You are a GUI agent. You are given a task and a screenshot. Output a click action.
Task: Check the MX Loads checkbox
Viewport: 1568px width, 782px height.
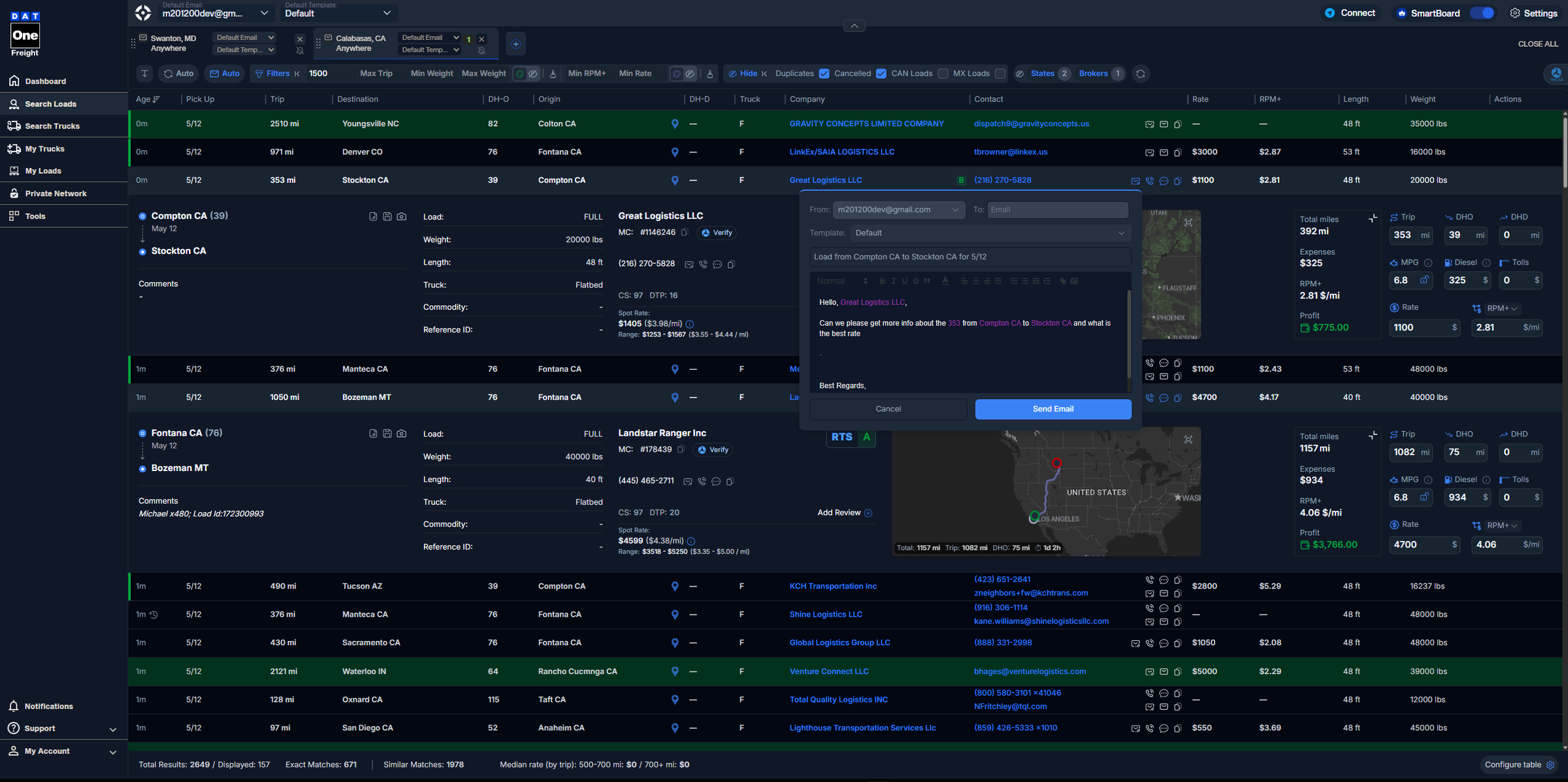(x=1000, y=74)
